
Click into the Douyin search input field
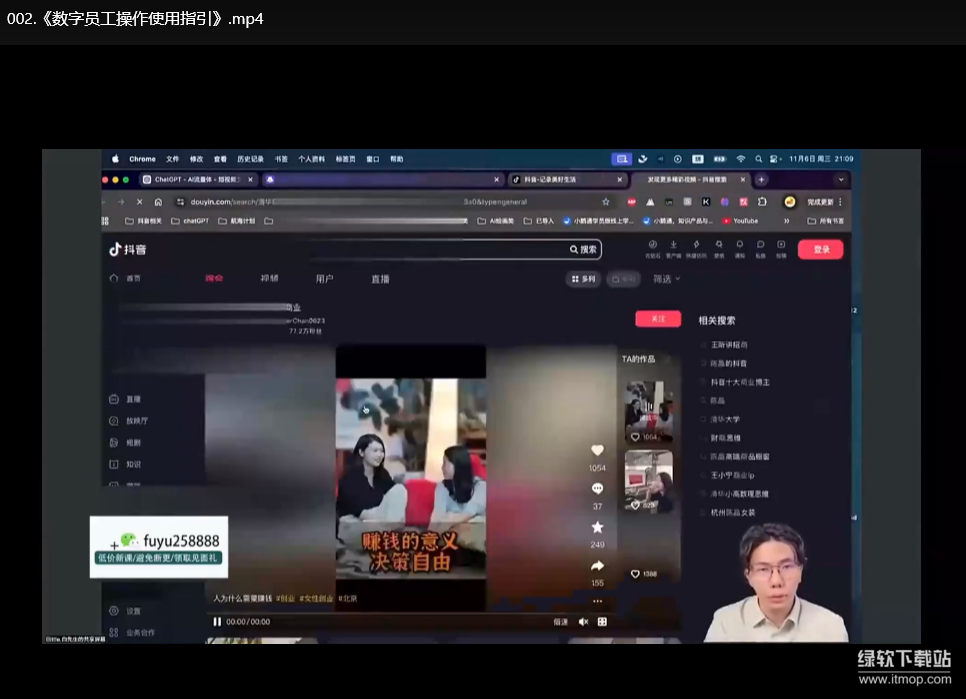(440, 249)
